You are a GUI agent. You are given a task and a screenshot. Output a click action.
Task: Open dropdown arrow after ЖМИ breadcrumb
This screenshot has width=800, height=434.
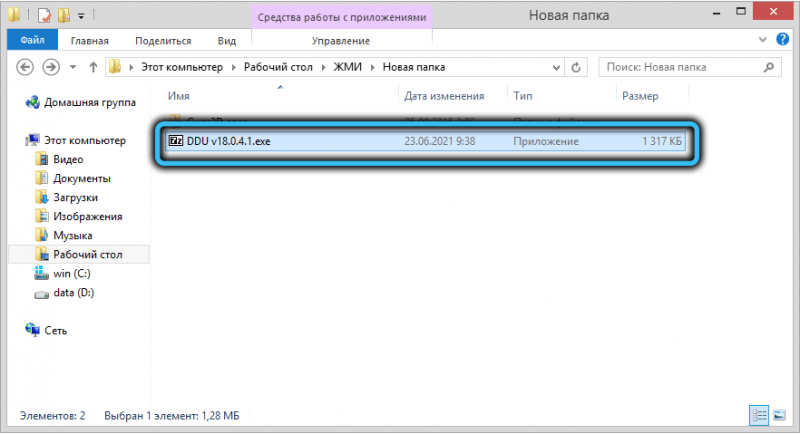coord(372,67)
